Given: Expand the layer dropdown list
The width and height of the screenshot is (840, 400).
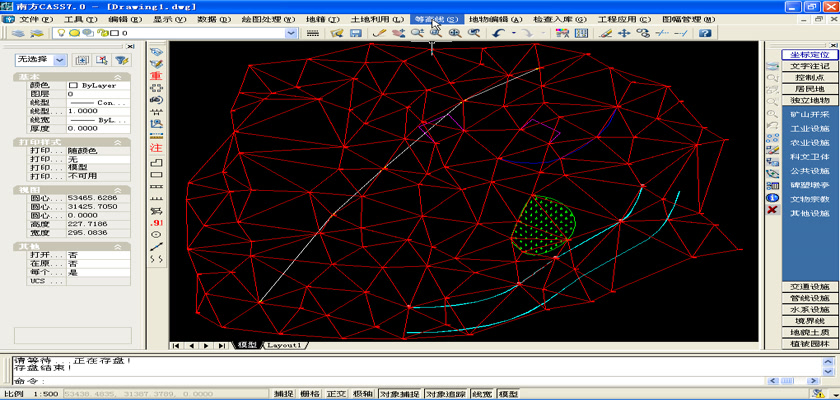Looking at the screenshot, I should pyautogui.click(x=291, y=33).
